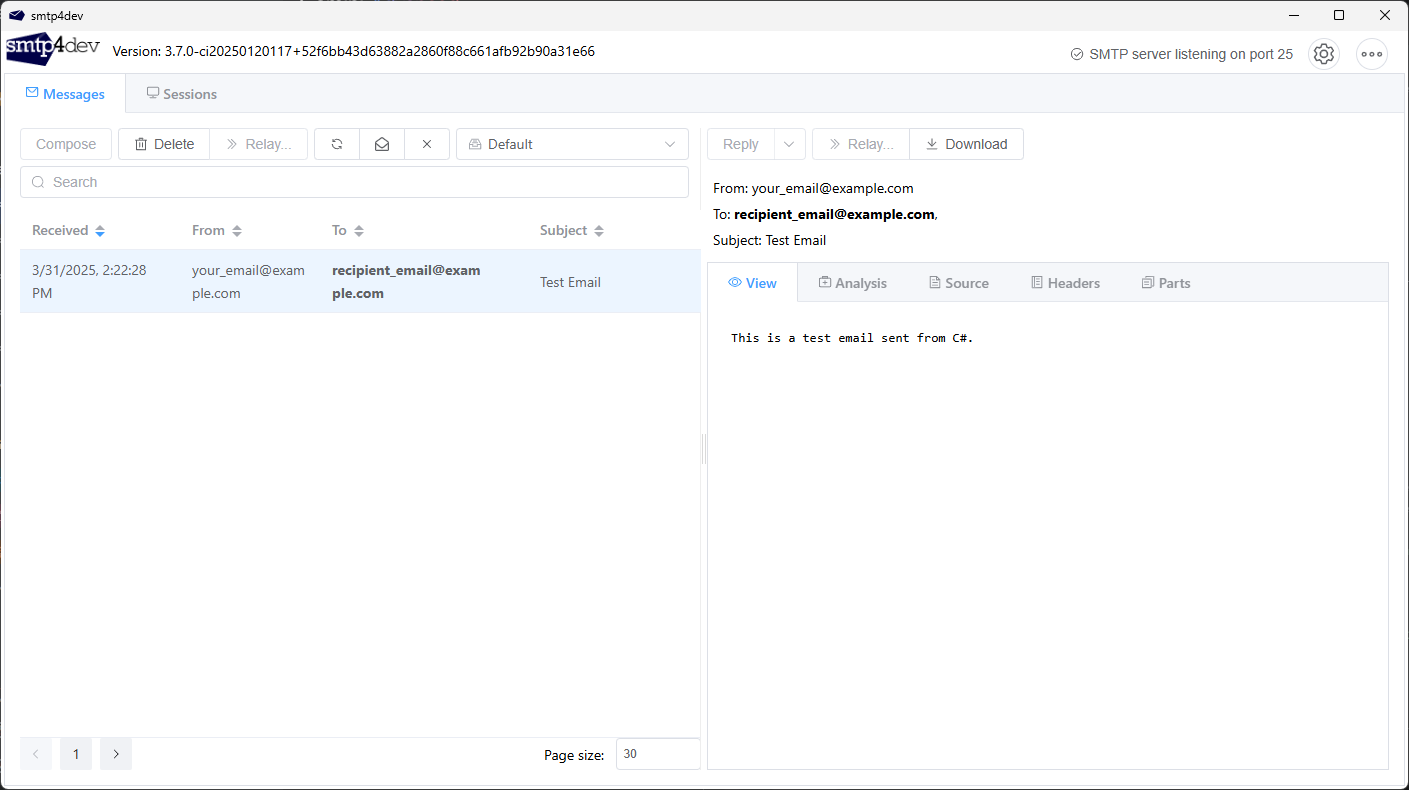Switch to the Sessions tab
1409x790 pixels.
(x=181, y=94)
